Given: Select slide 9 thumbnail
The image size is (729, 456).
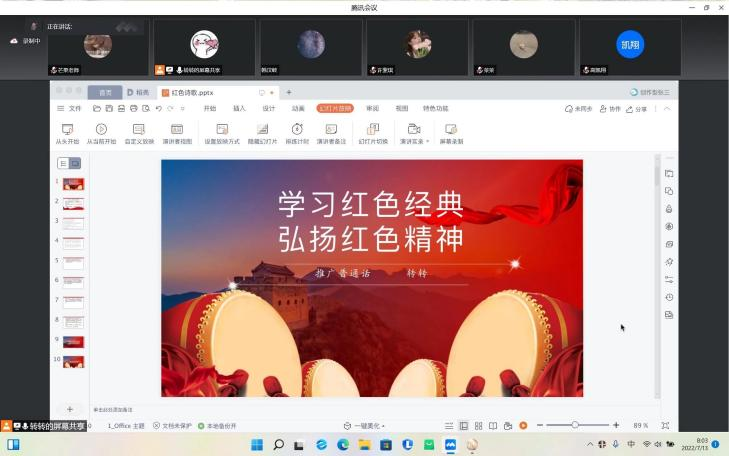Looking at the screenshot, I should click(74, 341).
